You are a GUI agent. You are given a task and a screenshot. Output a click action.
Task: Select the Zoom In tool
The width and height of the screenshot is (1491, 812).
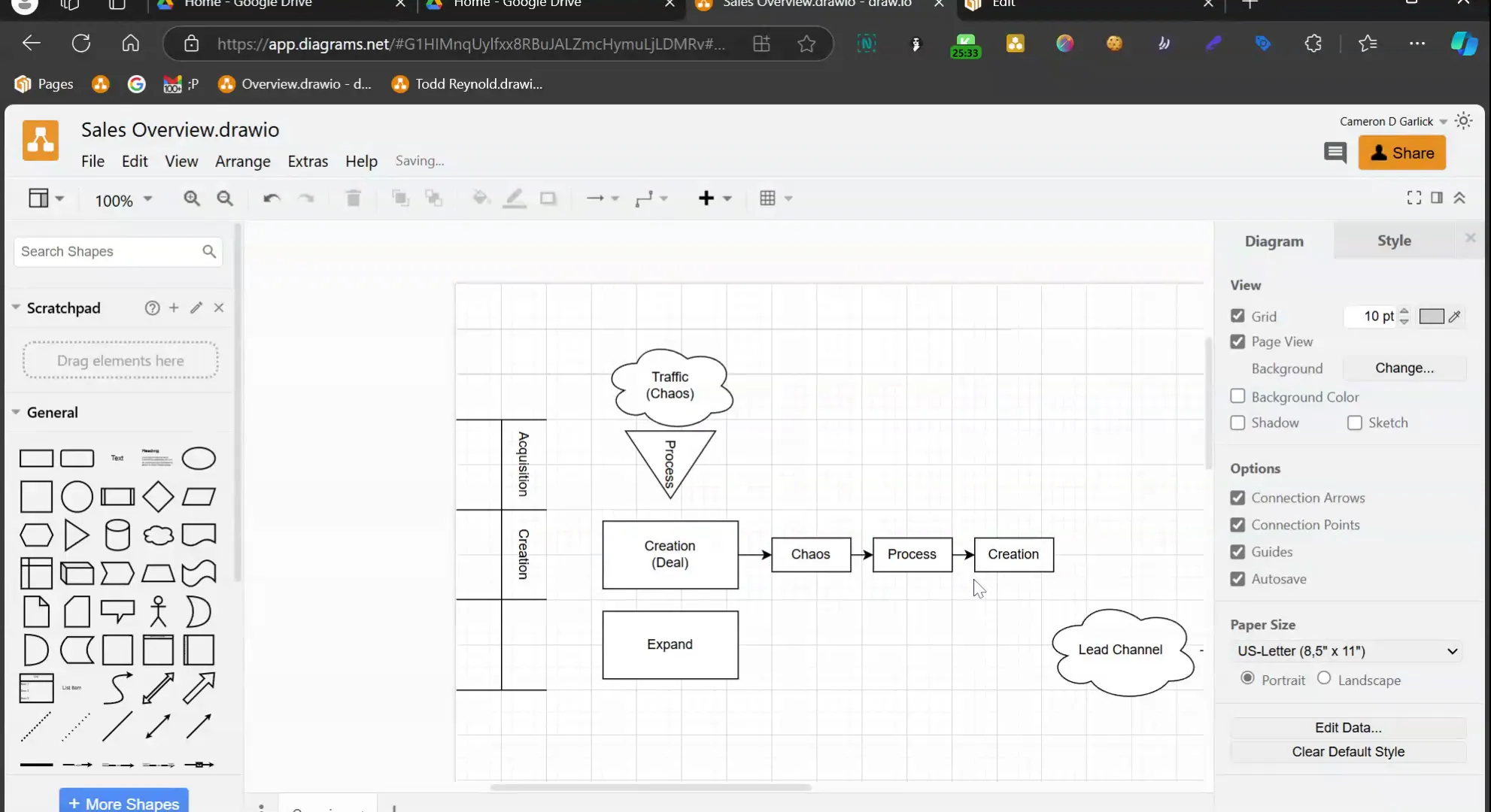(193, 198)
